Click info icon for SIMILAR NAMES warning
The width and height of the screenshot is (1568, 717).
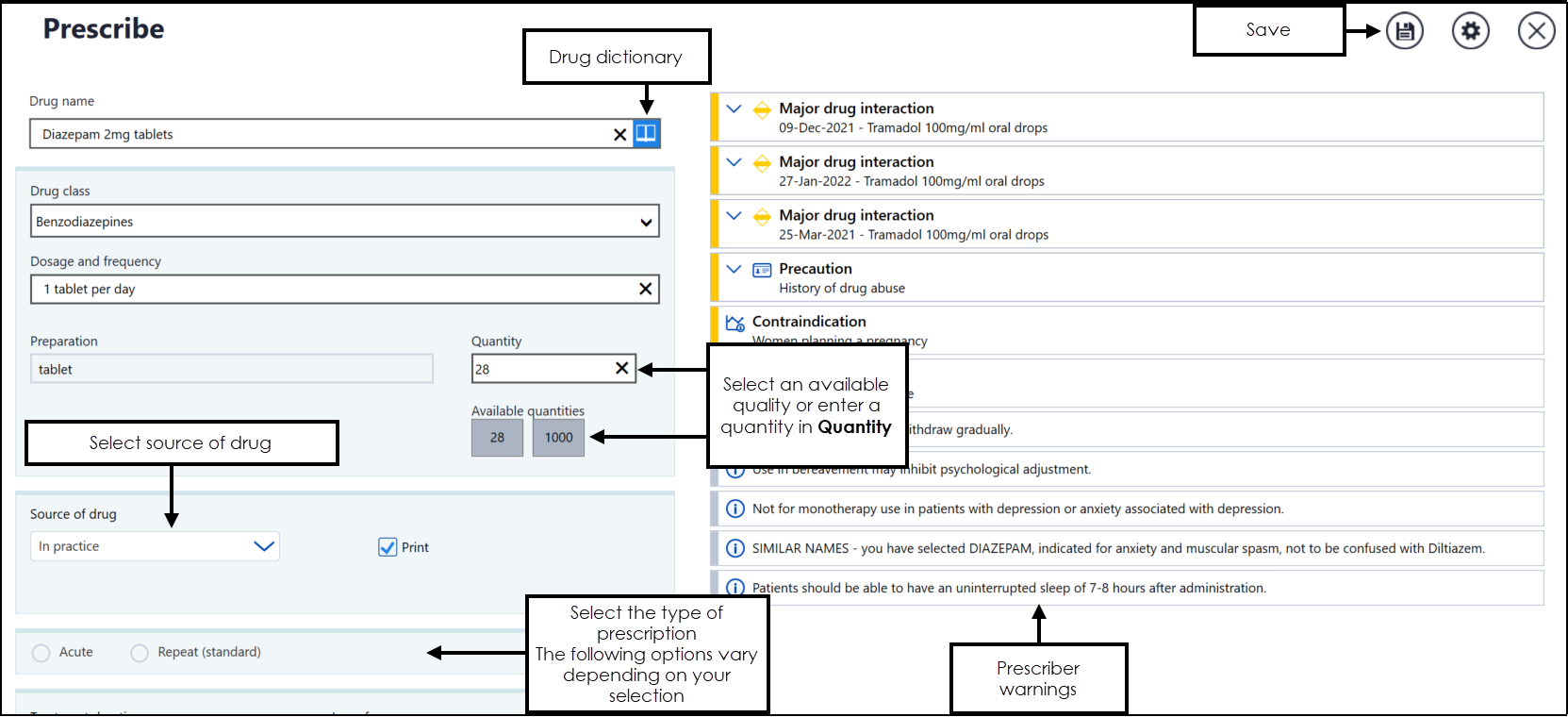tap(734, 548)
